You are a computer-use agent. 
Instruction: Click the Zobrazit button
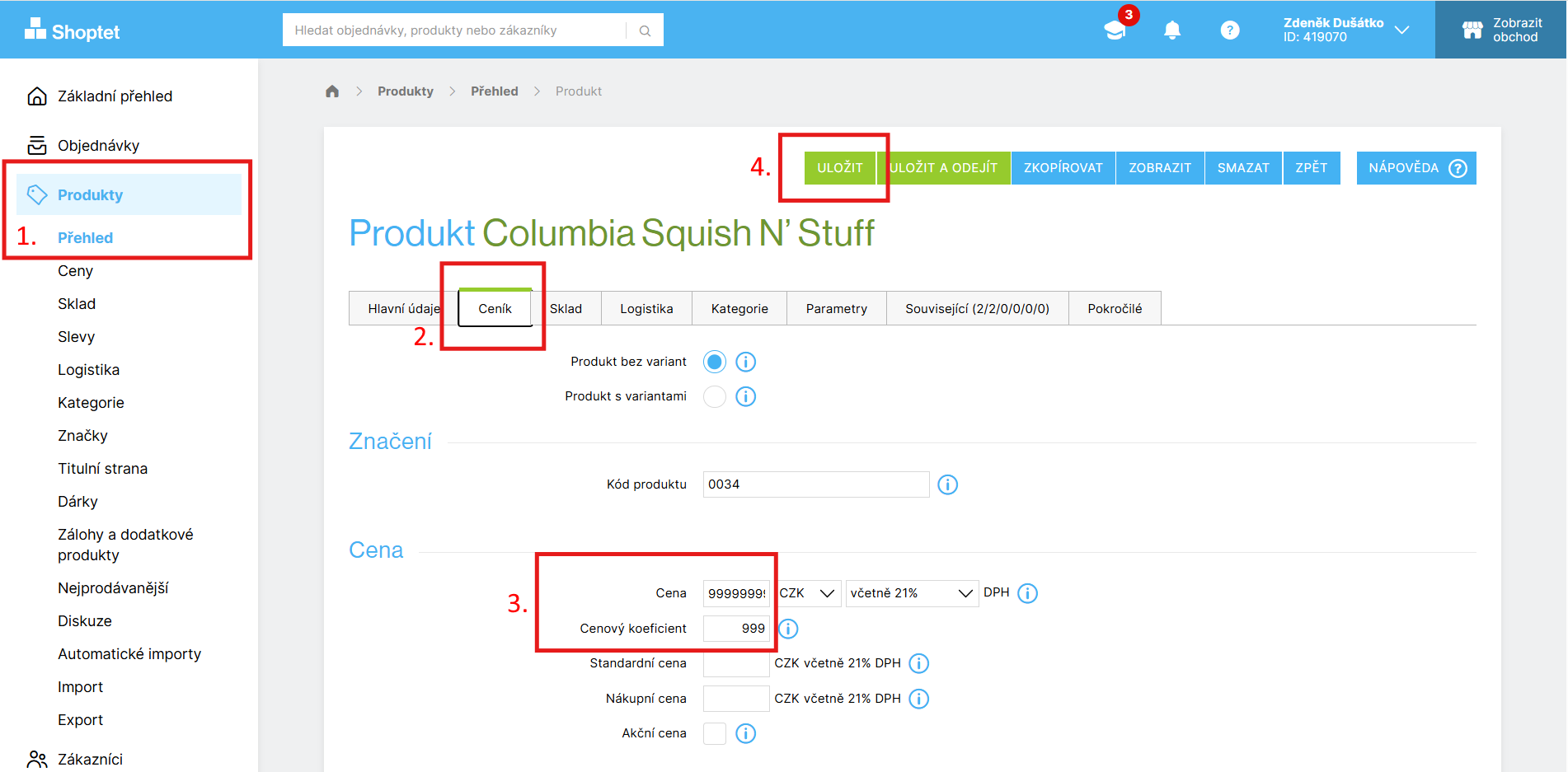[1160, 168]
